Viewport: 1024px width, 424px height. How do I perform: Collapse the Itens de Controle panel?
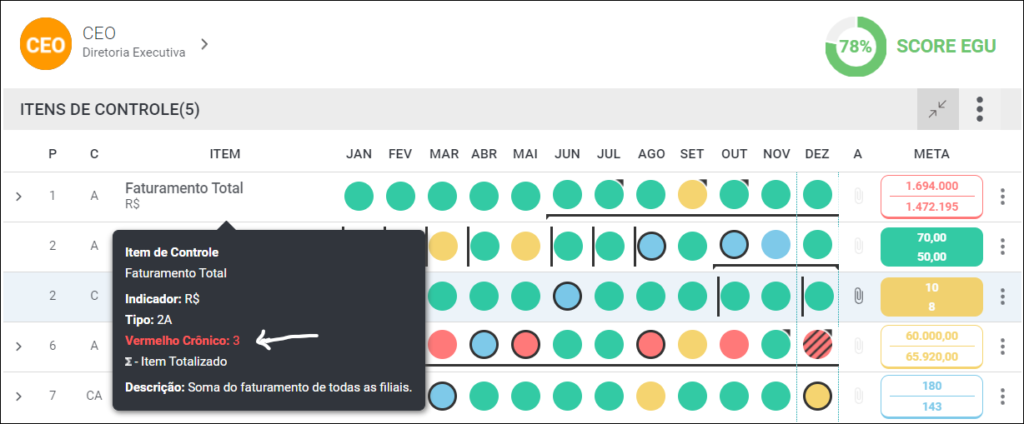tap(938, 109)
